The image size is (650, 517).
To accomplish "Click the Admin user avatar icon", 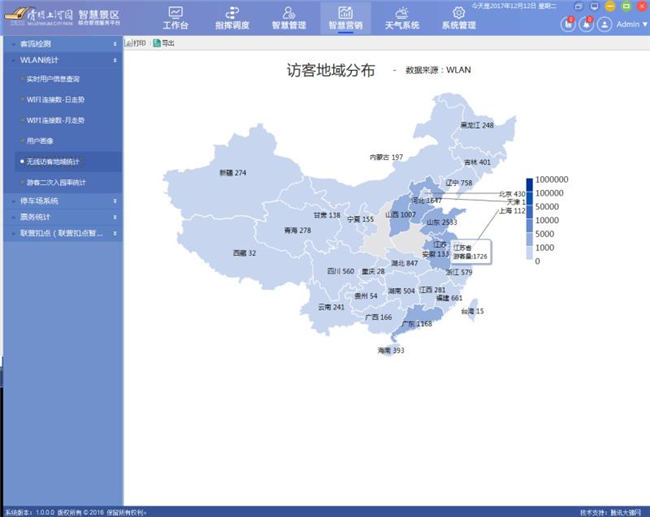I will [606, 23].
